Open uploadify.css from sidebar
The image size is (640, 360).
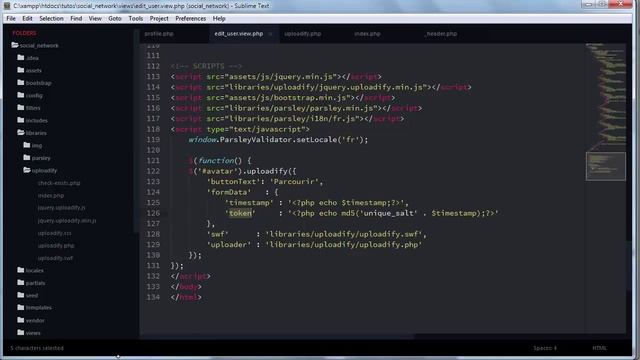coord(54,233)
